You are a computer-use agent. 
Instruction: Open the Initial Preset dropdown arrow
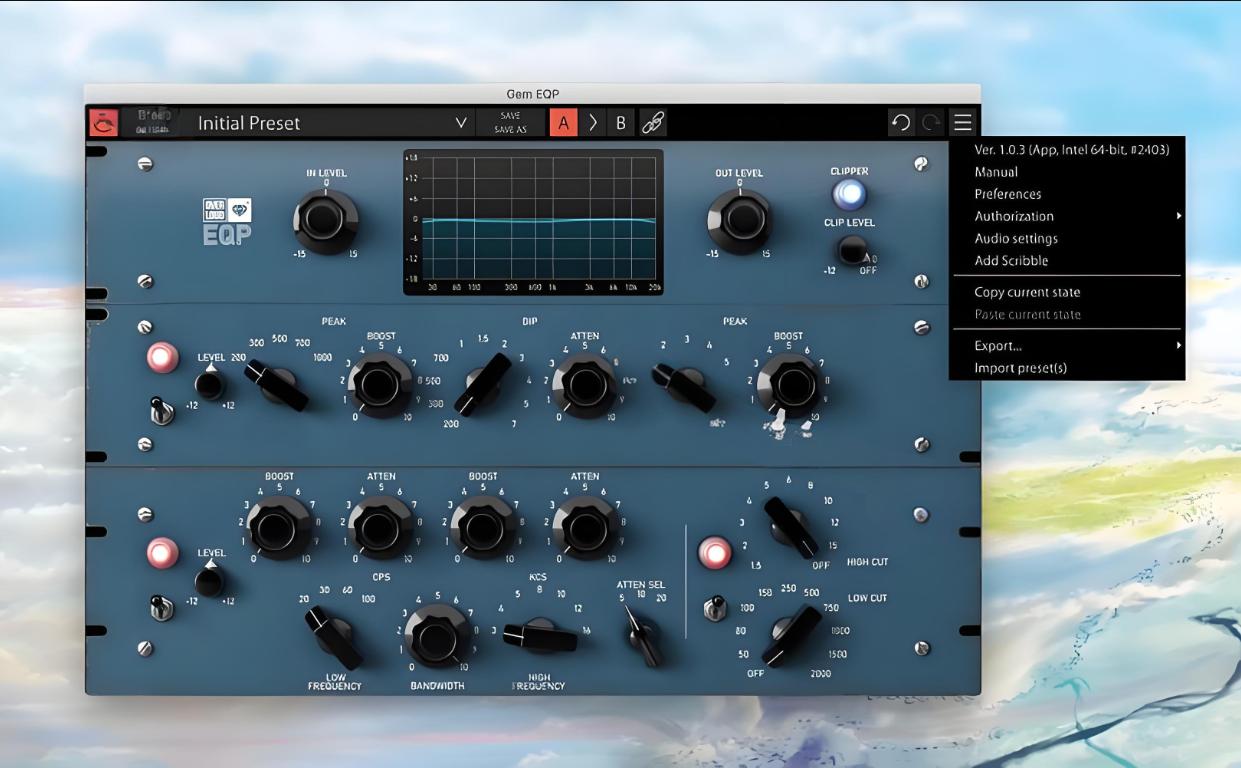click(x=461, y=123)
